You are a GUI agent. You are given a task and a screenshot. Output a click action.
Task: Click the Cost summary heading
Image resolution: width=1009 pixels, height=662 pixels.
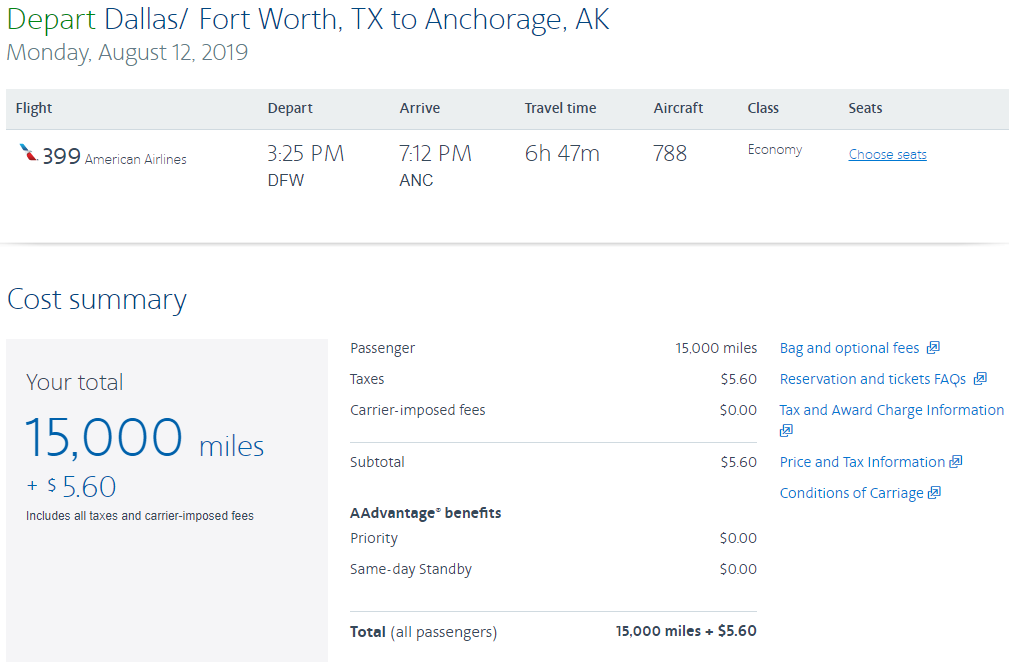point(97,300)
